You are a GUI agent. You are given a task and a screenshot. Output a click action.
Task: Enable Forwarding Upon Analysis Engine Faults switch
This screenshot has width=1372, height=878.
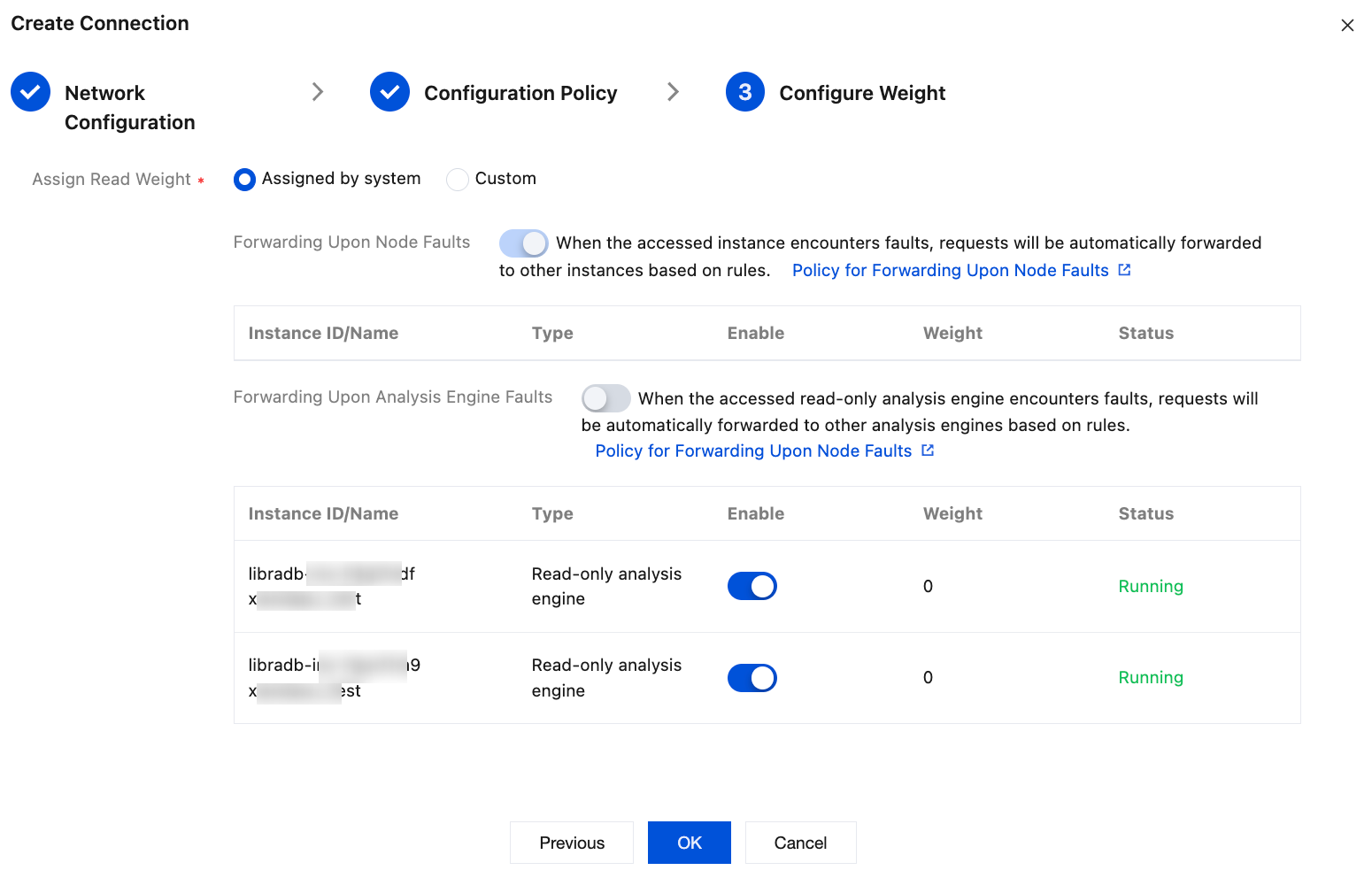[605, 398]
